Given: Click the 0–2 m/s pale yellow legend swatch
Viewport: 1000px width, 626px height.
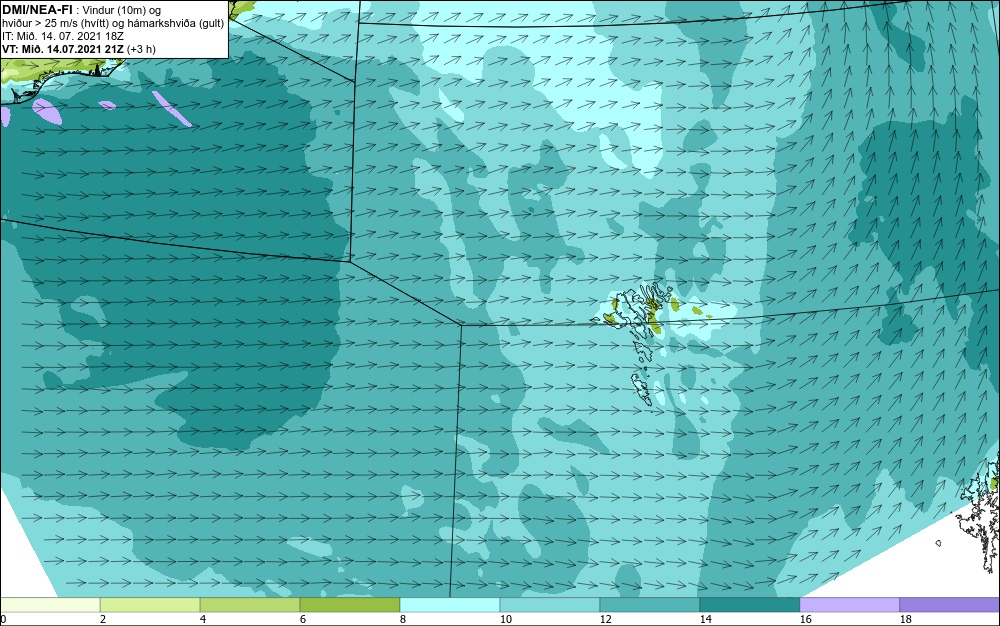Looking at the screenshot, I should 50,605.
